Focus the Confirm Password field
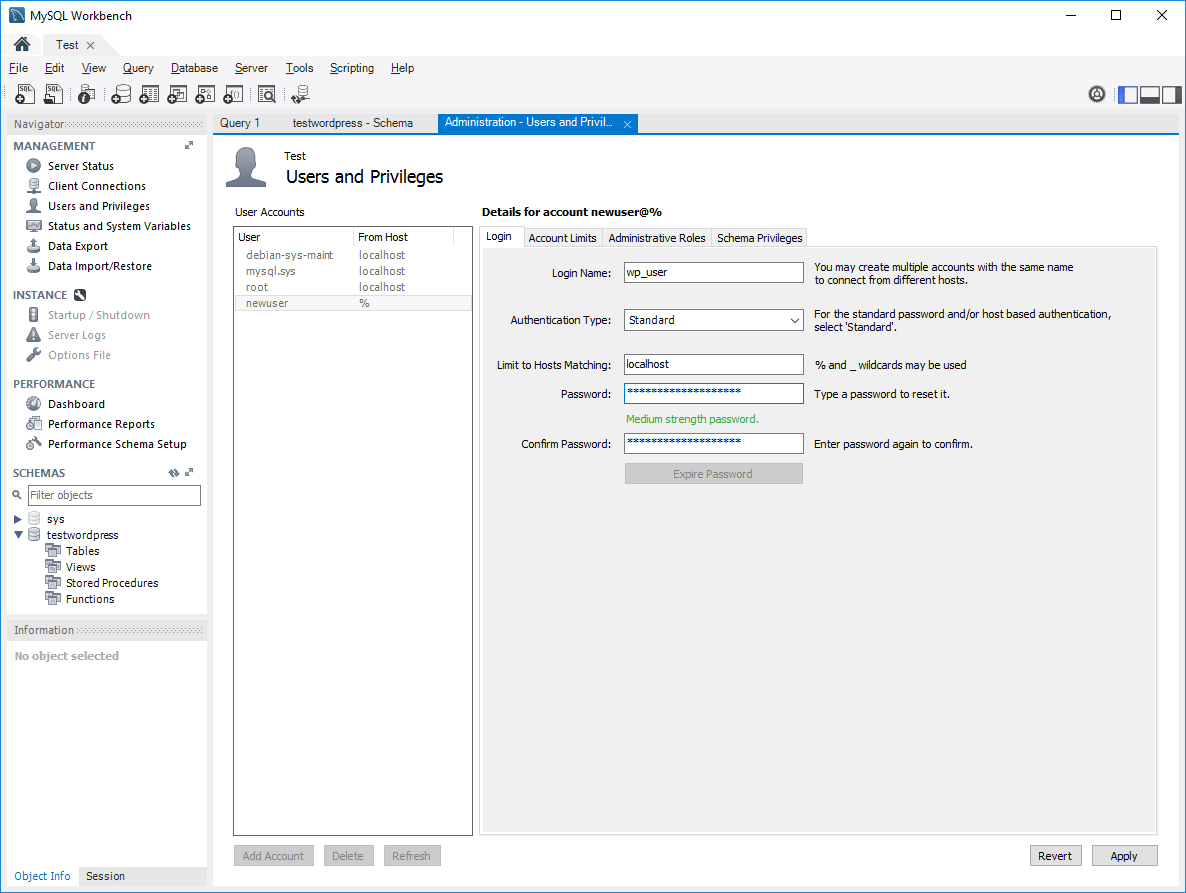This screenshot has height=893, width=1186. tap(713, 443)
